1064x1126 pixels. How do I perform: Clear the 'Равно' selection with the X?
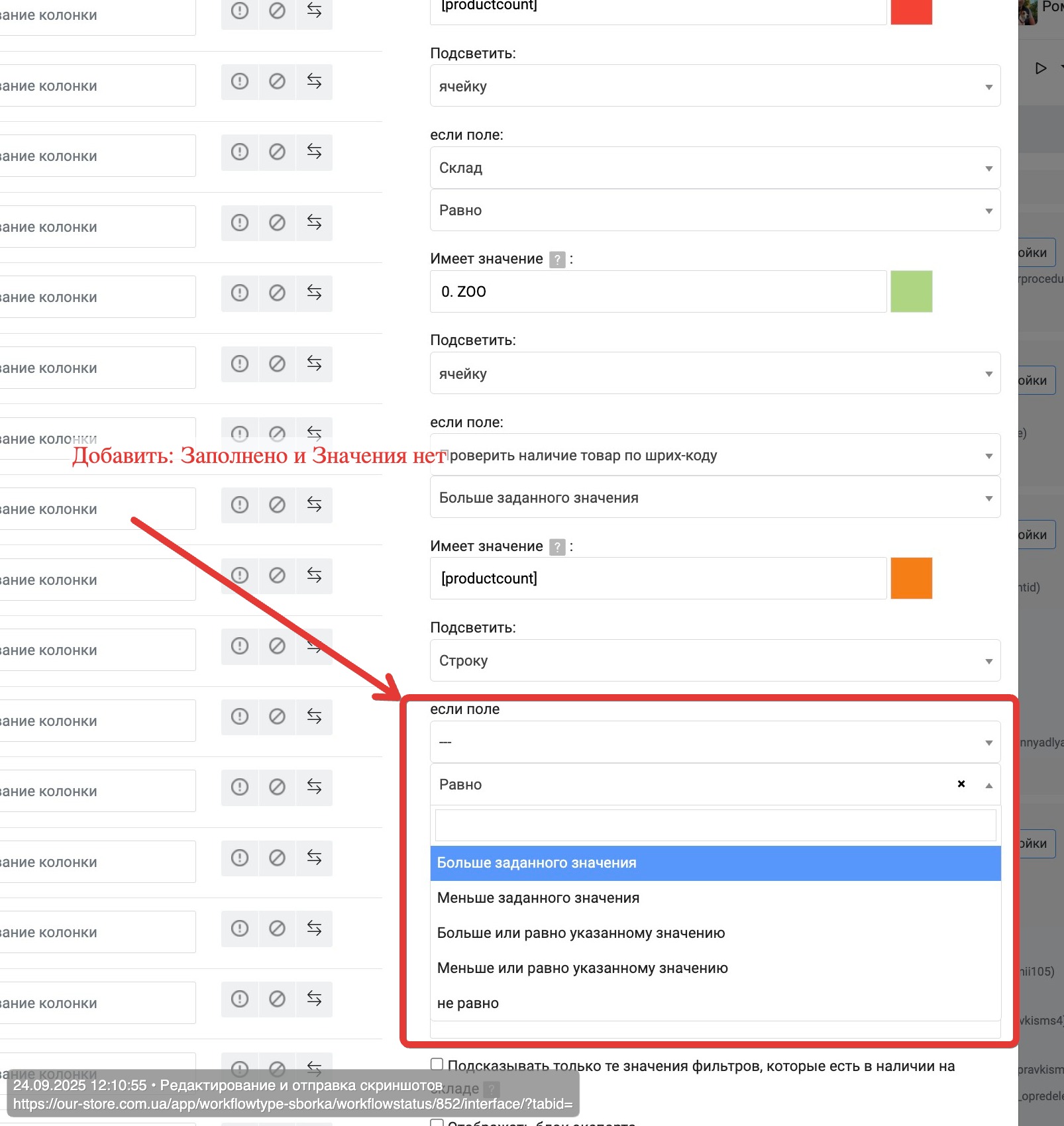(x=961, y=784)
